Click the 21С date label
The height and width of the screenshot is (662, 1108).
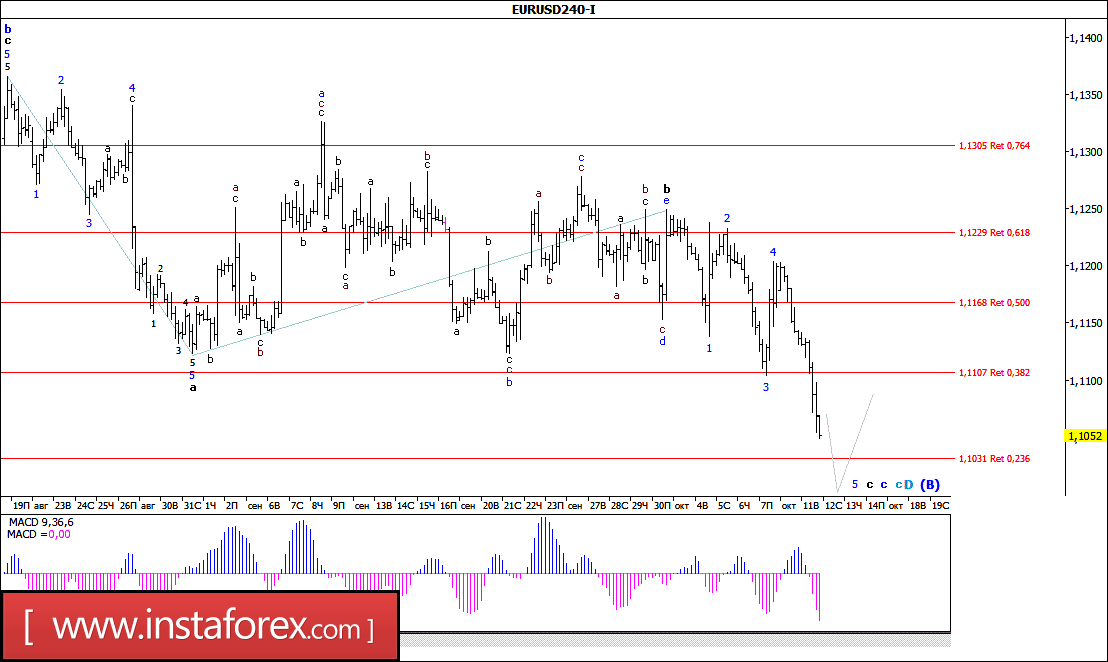pos(512,505)
